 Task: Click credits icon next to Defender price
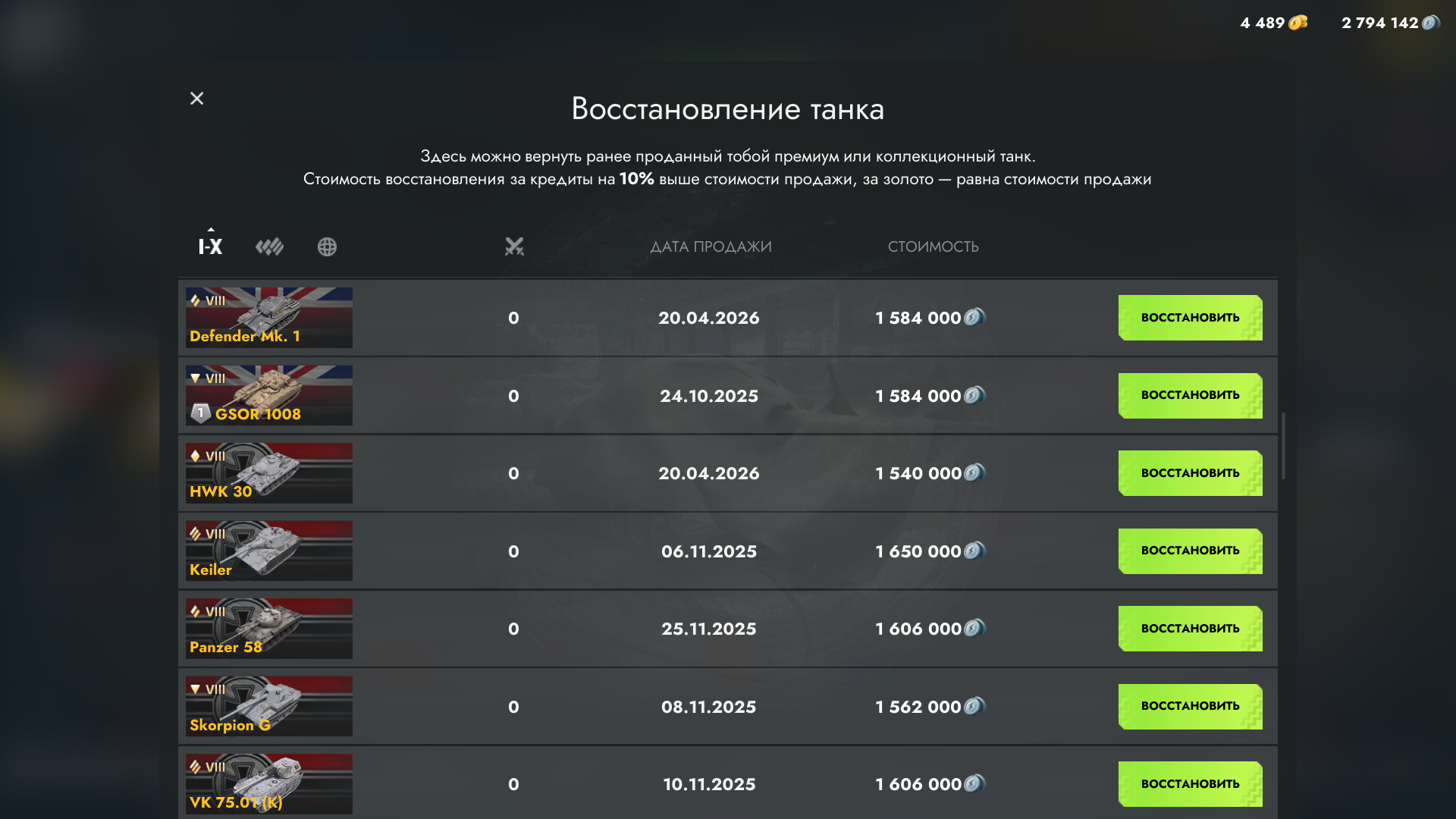(x=974, y=317)
